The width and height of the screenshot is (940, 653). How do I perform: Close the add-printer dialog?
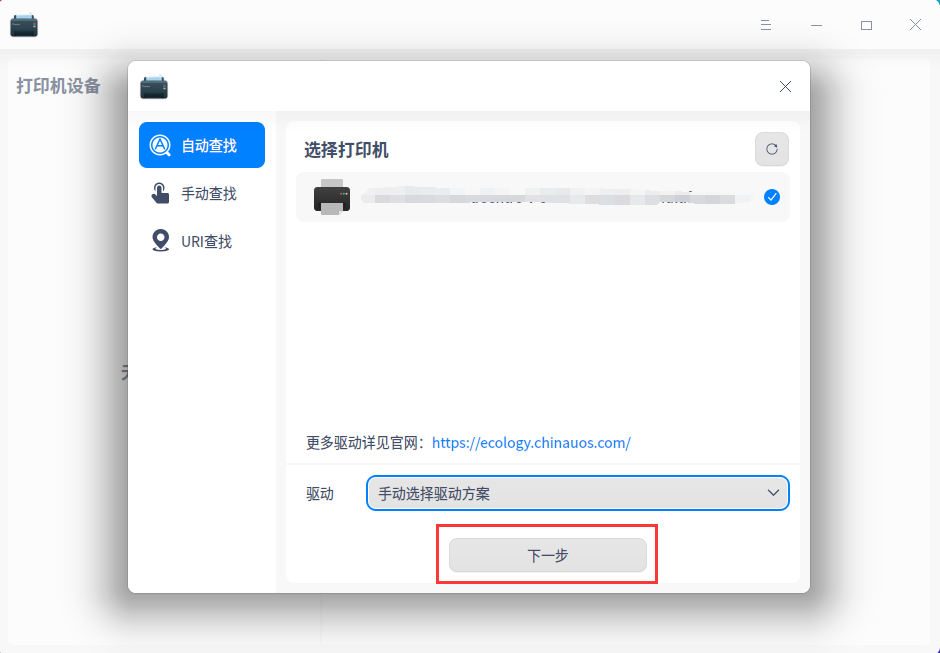point(785,87)
